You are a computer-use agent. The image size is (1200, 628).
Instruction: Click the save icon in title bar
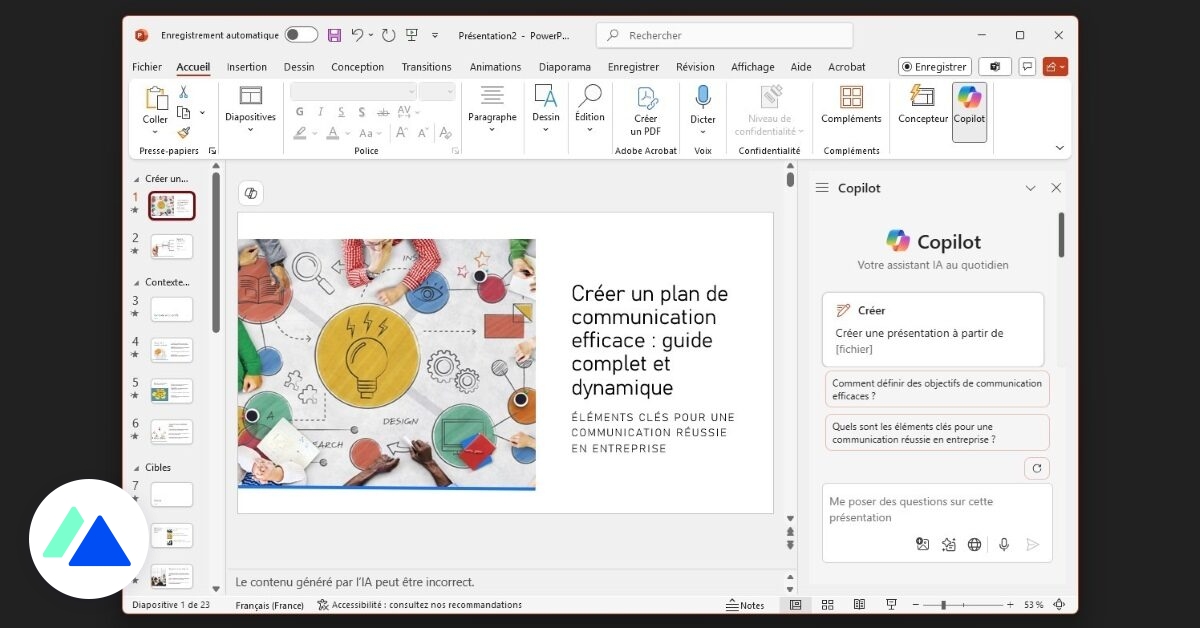334,35
